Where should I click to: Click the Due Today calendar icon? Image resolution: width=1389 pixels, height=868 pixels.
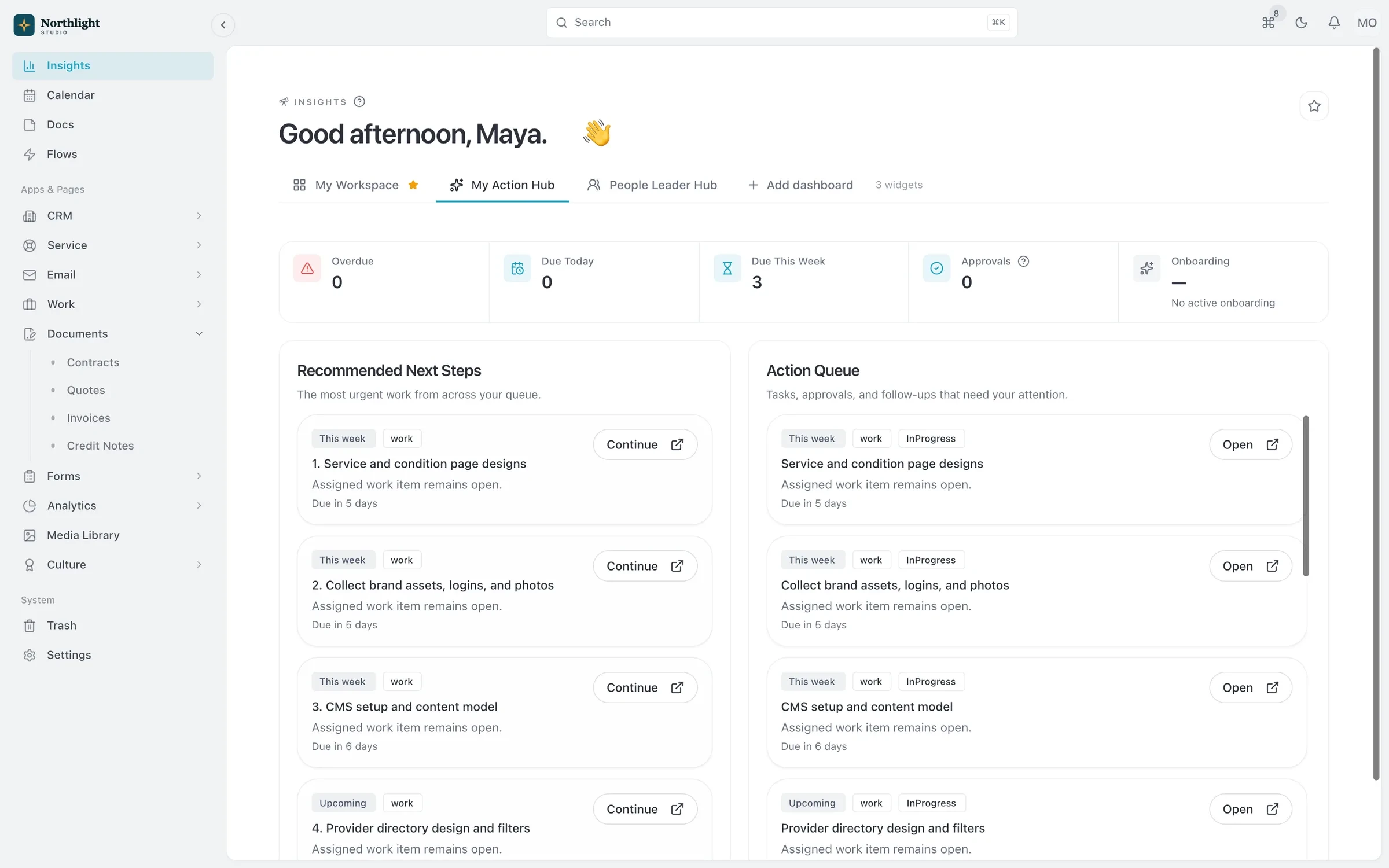pyautogui.click(x=517, y=269)
